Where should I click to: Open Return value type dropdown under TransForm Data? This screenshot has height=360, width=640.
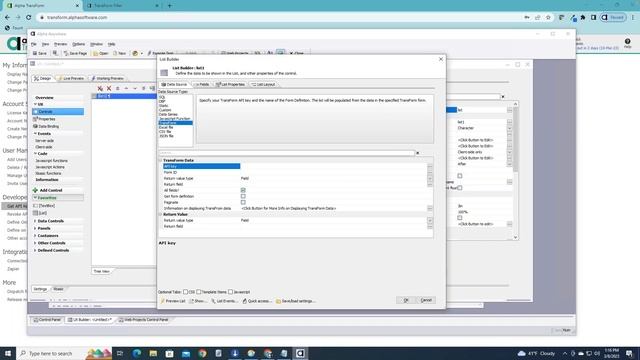pos(430,178)
